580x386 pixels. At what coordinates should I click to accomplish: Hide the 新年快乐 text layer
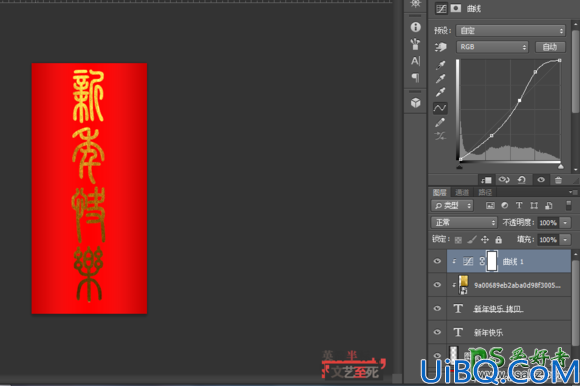point(437,332)
